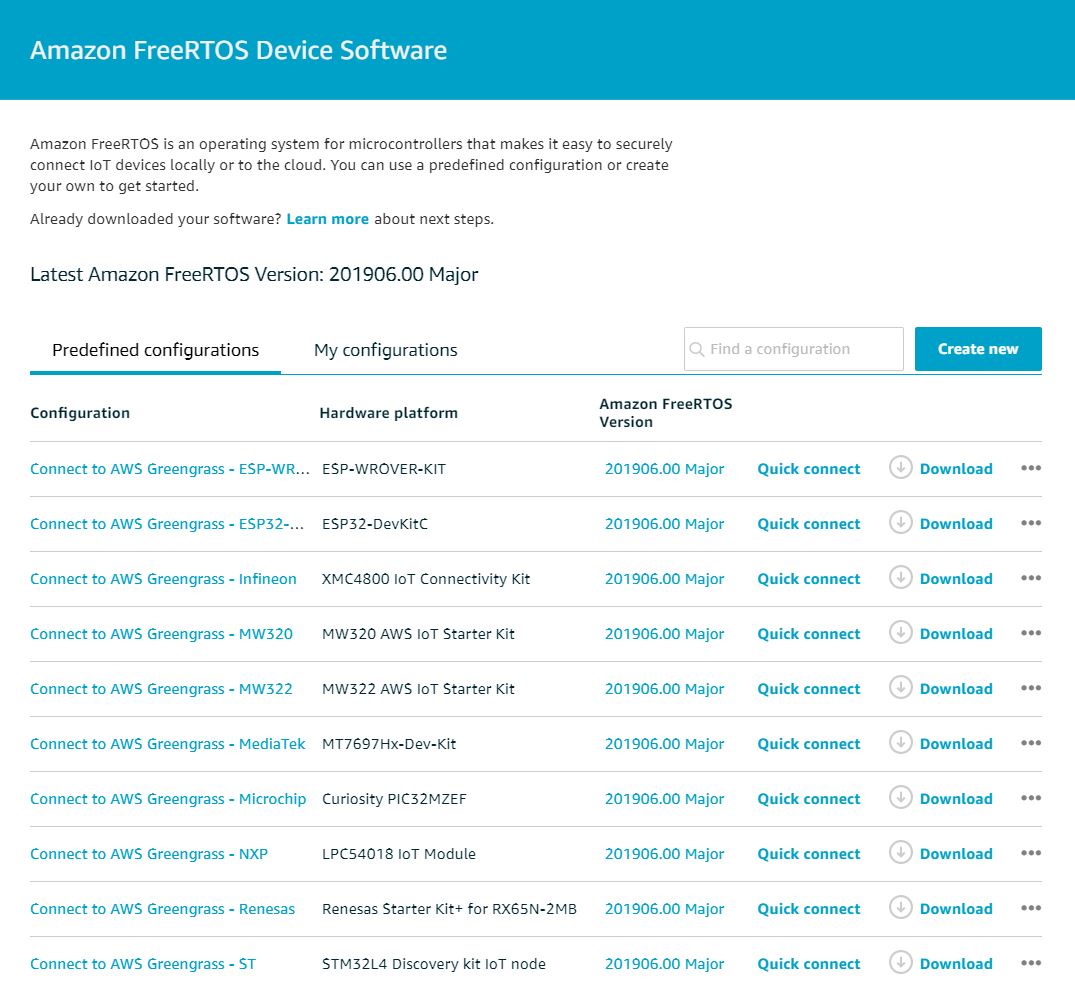Screen dimensions: 1075x985
Task: Focus the Find a configuration search box
Action: [x=802, y=349]
